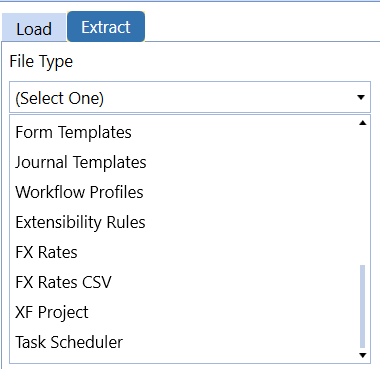Viewport: 380px width, 369px height.
Task: Select the Extract tab
Action: click(x=106, y=27)
